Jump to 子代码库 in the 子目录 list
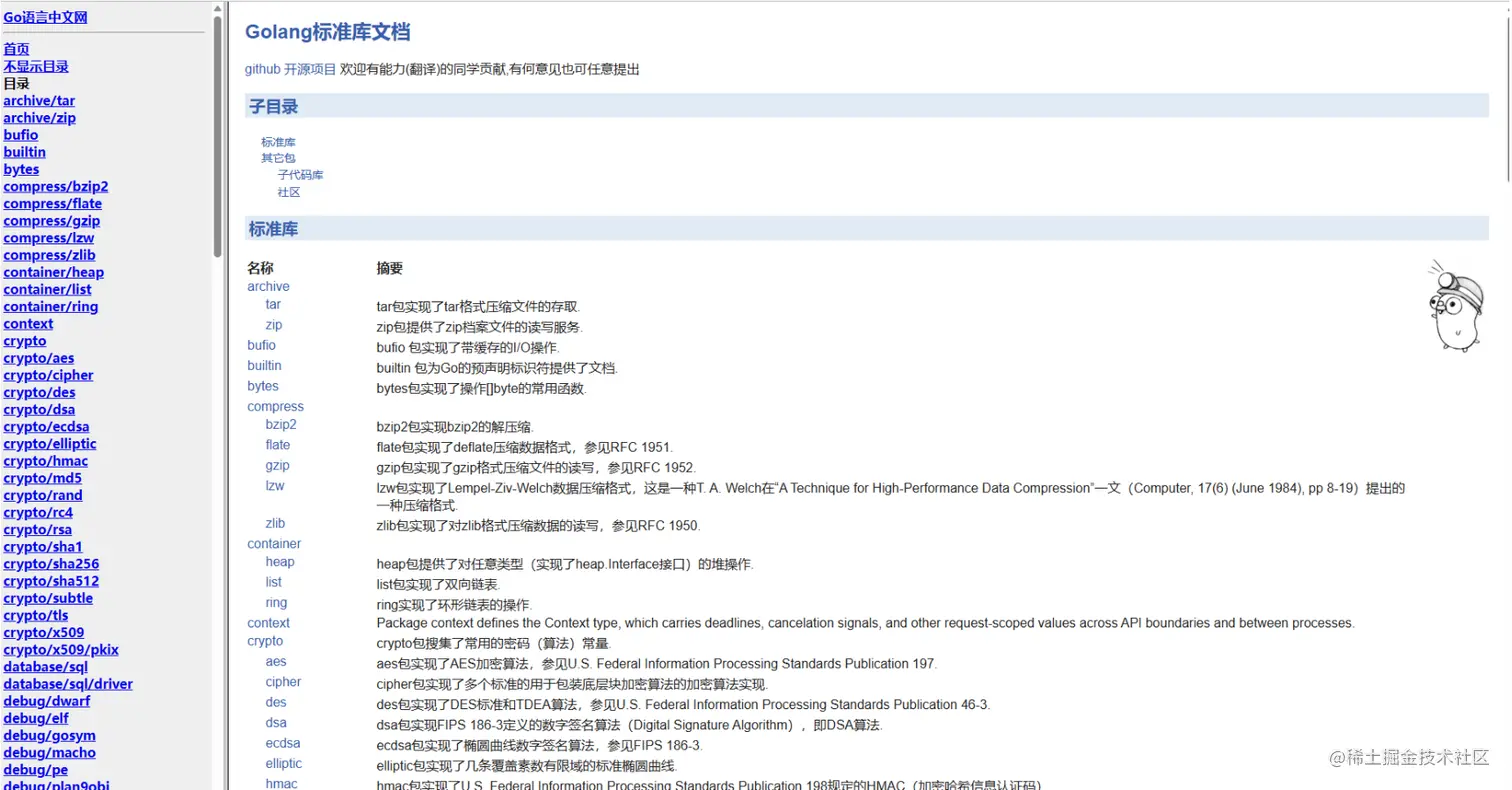Image resolution: width=1512 pixels, height=790 pixels. (300, 175)
